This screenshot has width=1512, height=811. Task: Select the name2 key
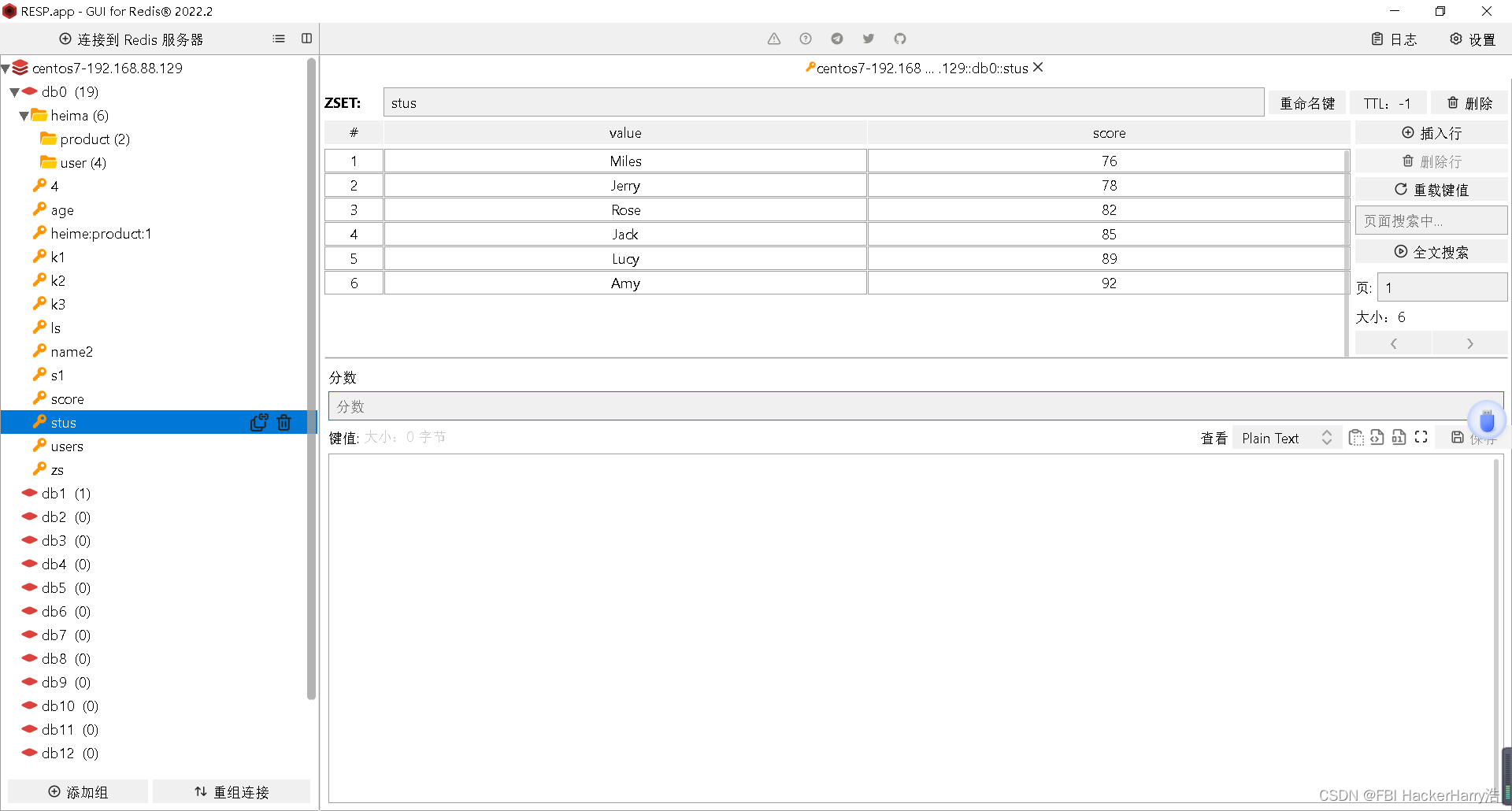tap(72, 352)
